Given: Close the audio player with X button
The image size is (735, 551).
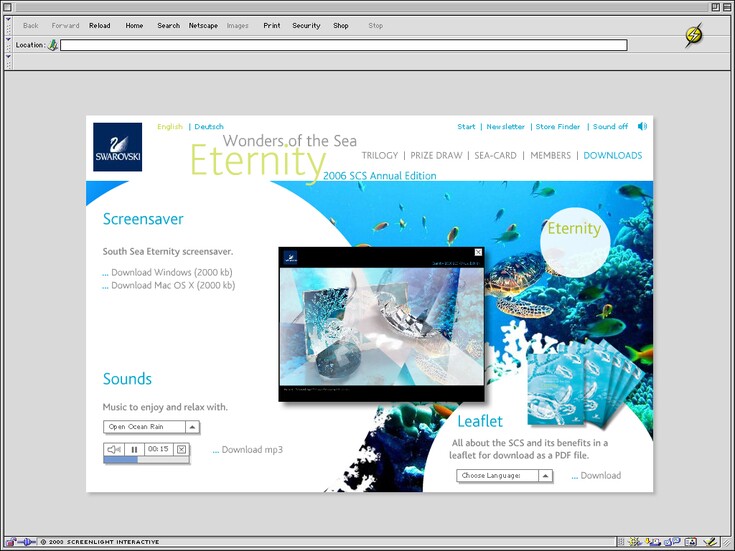Looking at the screenshot, I should click(181, 449).
